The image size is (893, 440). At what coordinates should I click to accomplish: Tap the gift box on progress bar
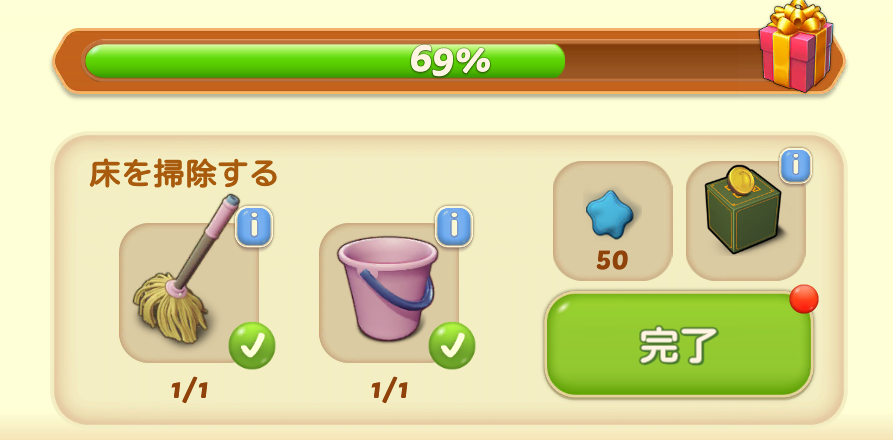coord(796,46)
